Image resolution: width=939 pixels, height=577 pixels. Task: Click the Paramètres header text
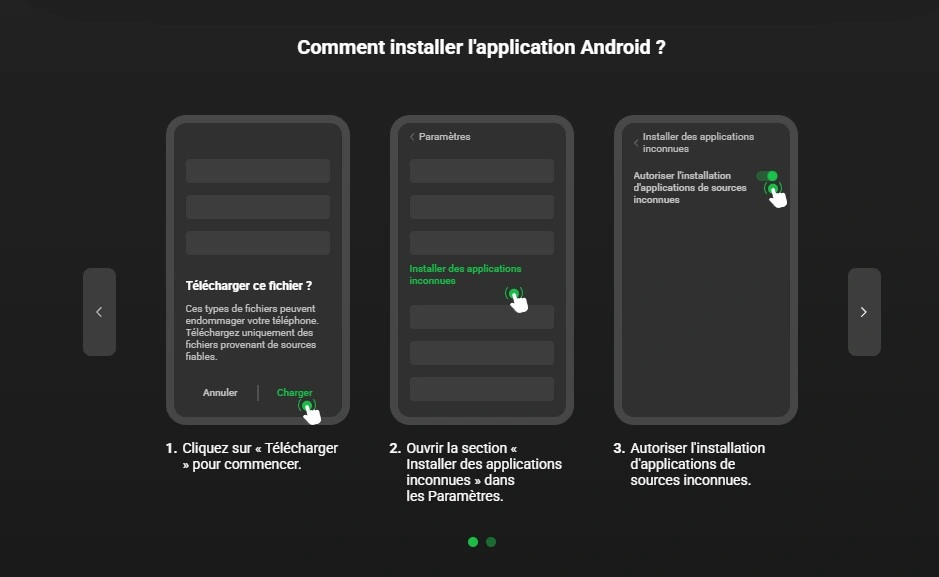coord(444,137)
